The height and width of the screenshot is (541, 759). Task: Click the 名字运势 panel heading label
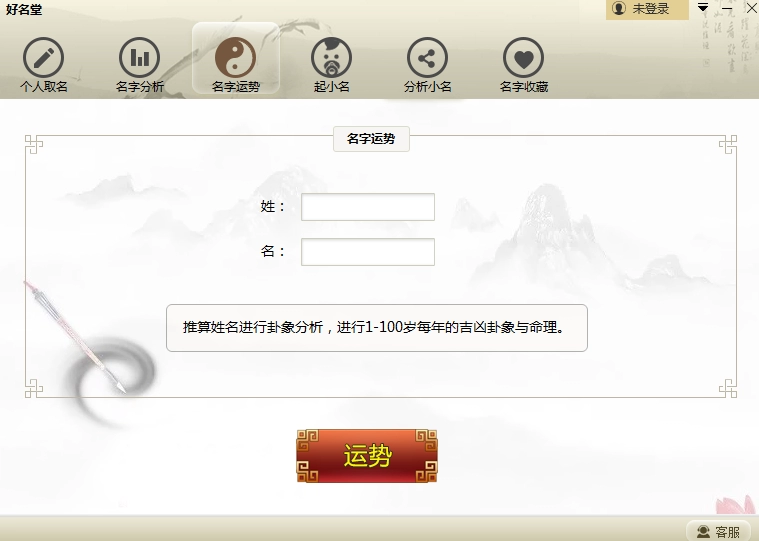click(x=371, y=139)
